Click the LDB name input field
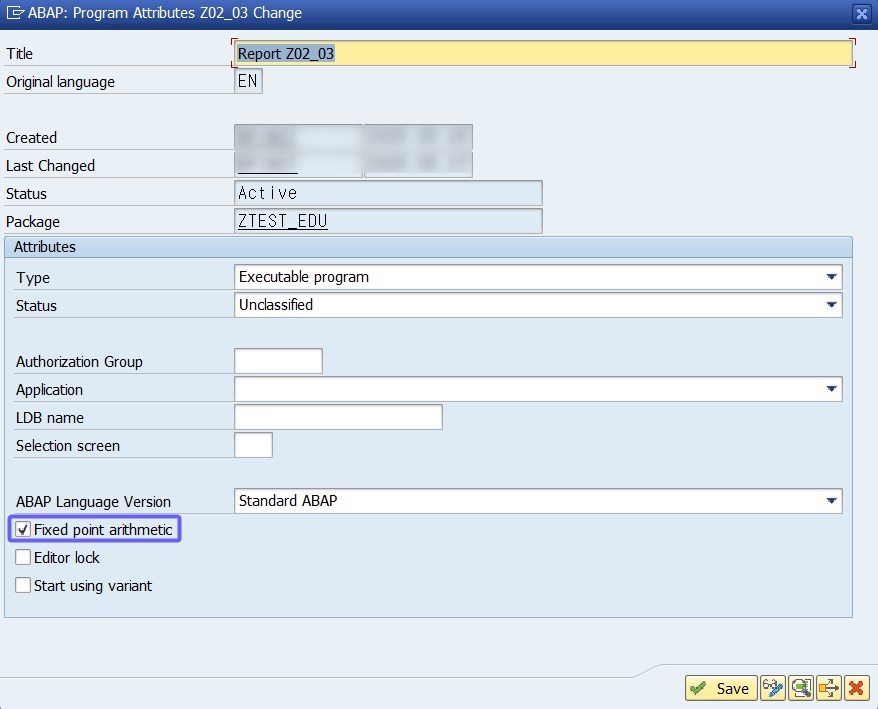 coord(338,417)
